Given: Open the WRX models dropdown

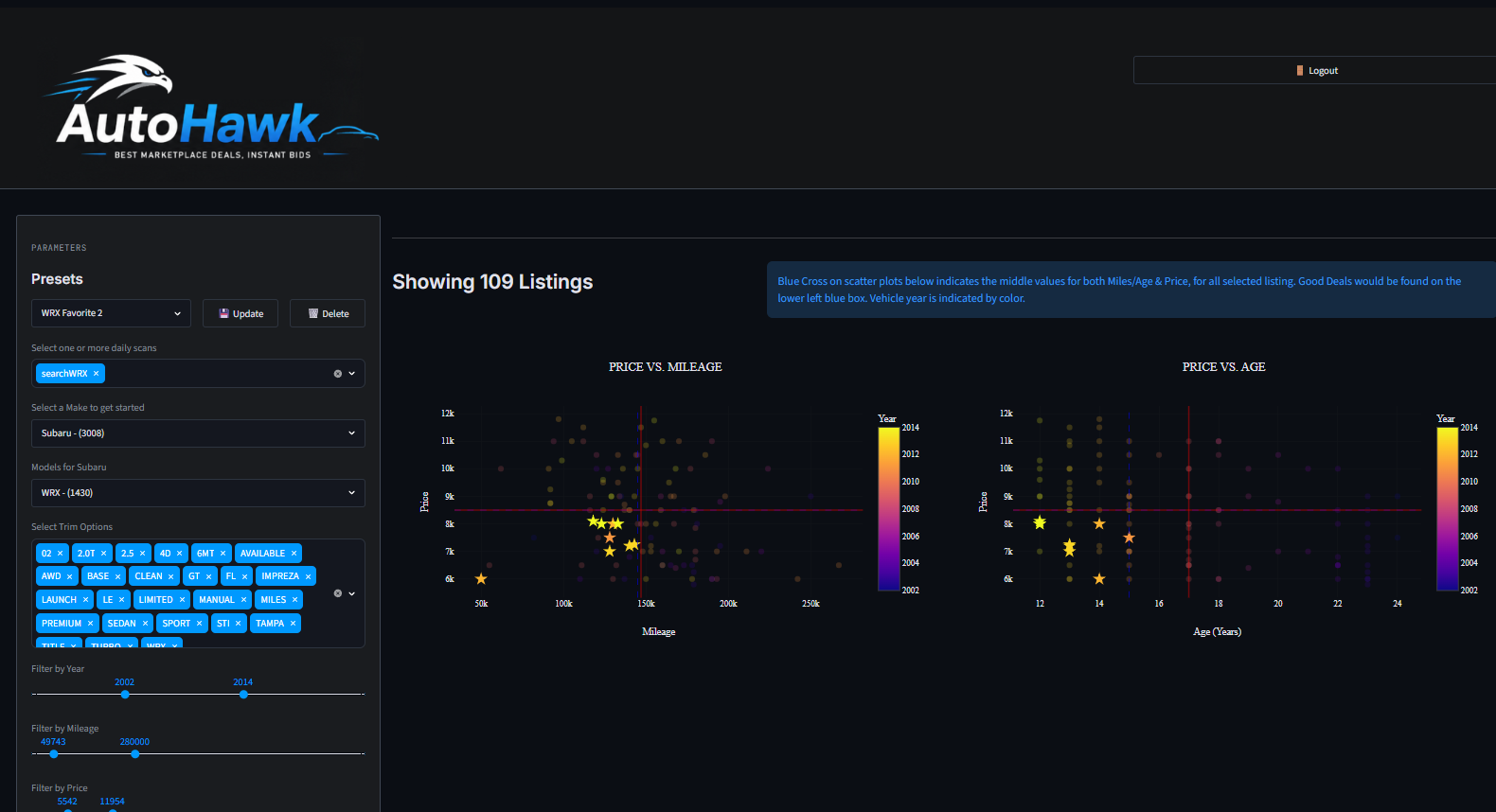Looking at the screenshot, I should coord(198,493).
